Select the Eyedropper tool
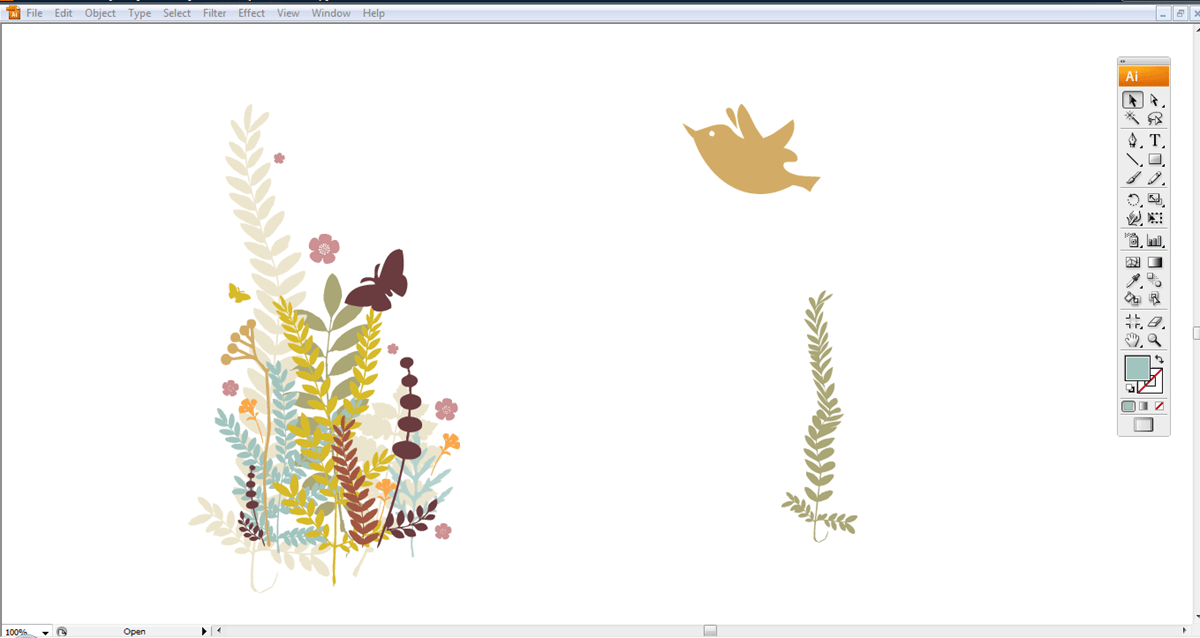This screenshot has width=1200, height=638. (1133, 281)
